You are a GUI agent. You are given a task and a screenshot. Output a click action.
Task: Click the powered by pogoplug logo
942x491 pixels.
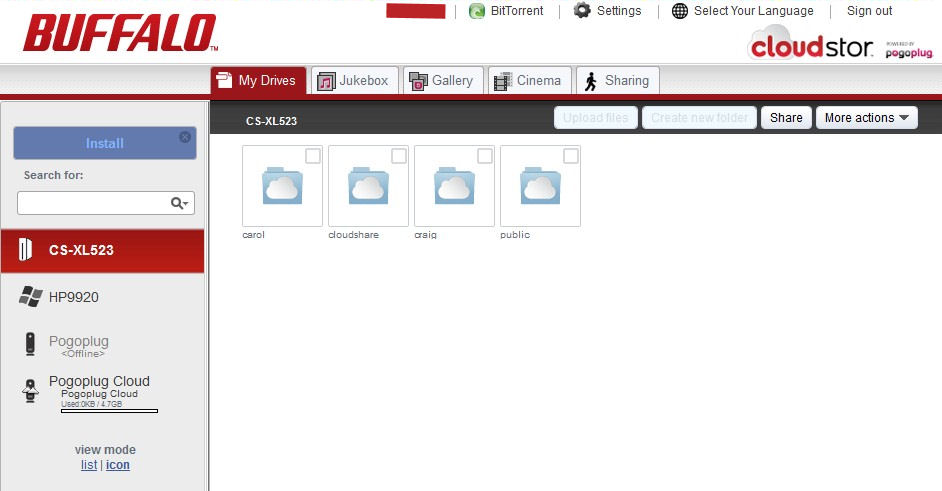click(x=909, y=50)
